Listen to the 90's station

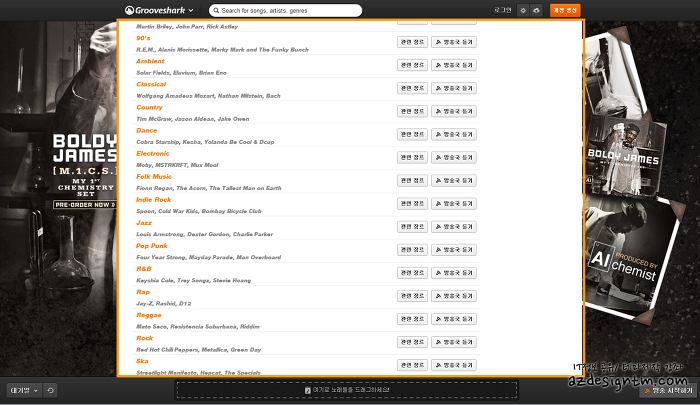[454, 42]
